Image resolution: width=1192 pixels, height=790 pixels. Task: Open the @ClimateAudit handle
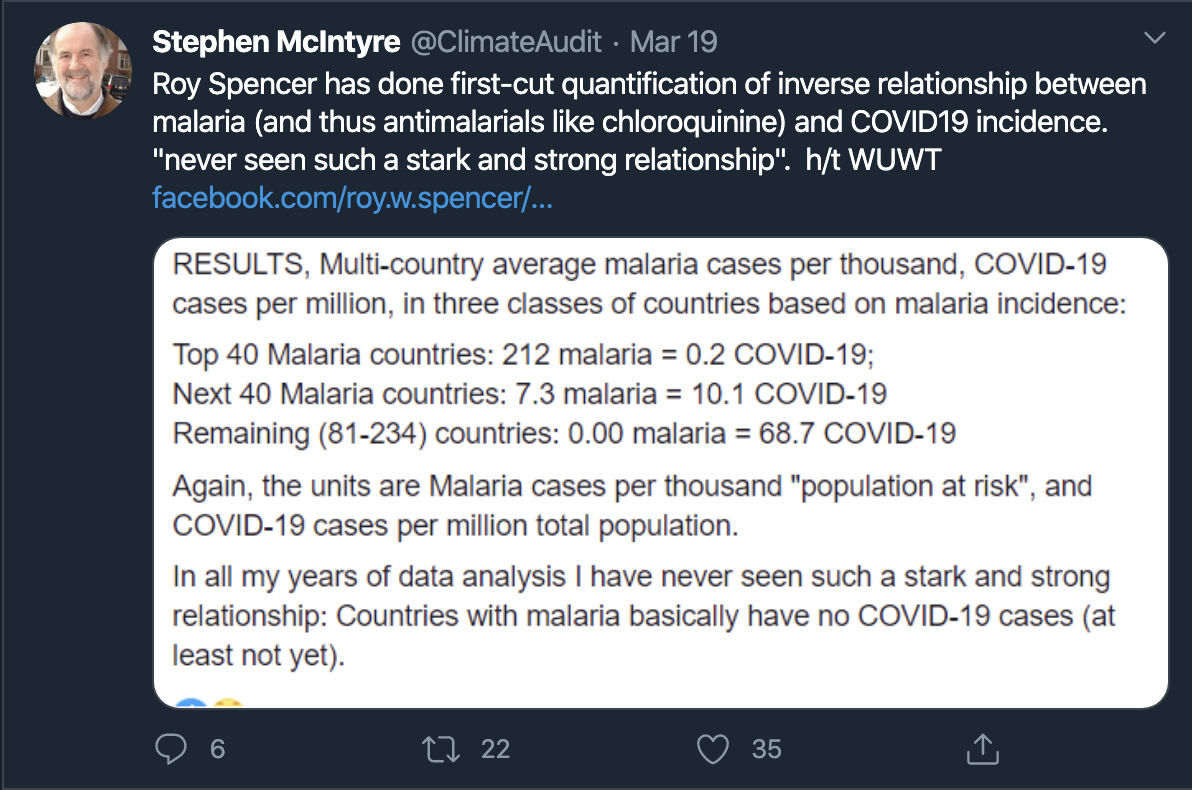click(x=506, y=42)
